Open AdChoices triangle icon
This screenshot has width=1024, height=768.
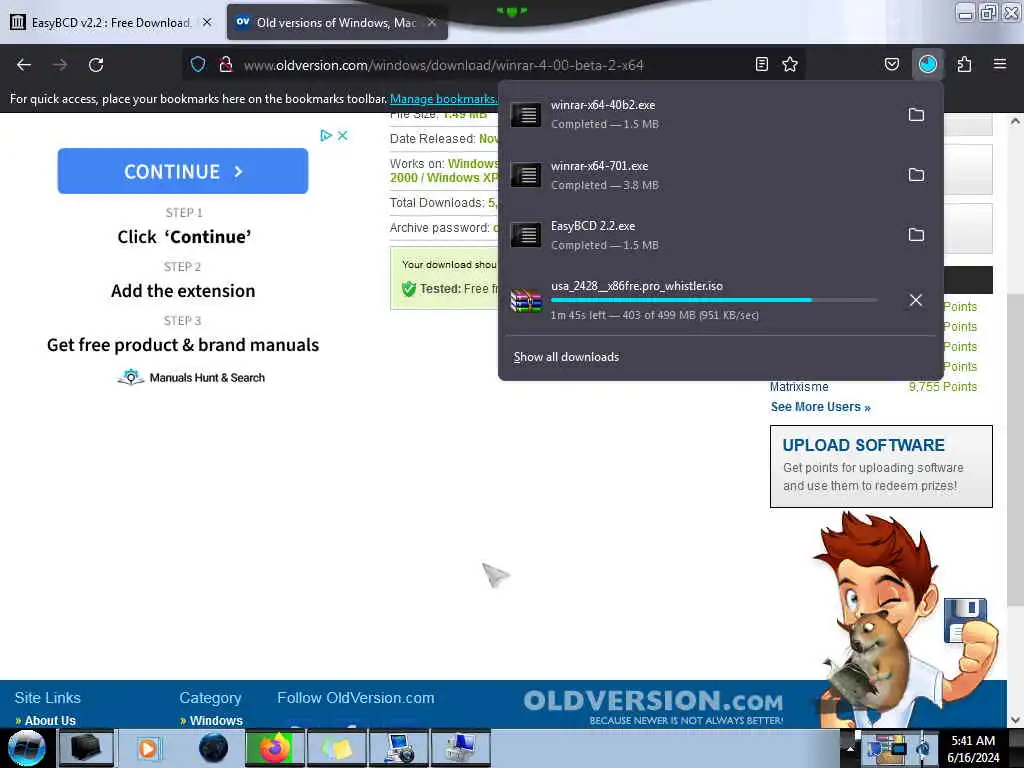coord(326,135)
